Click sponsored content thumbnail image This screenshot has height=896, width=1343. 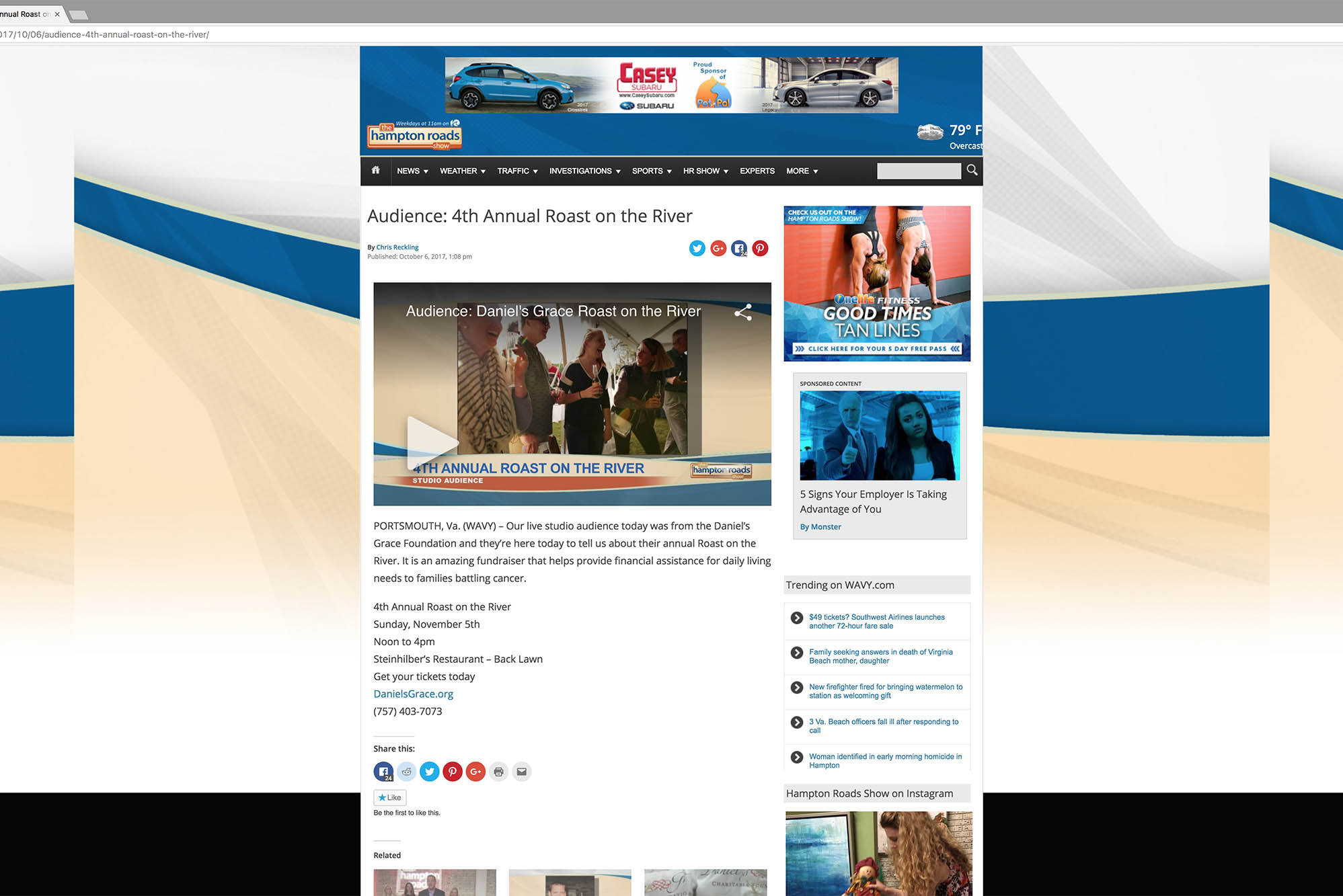coord(880,436)
